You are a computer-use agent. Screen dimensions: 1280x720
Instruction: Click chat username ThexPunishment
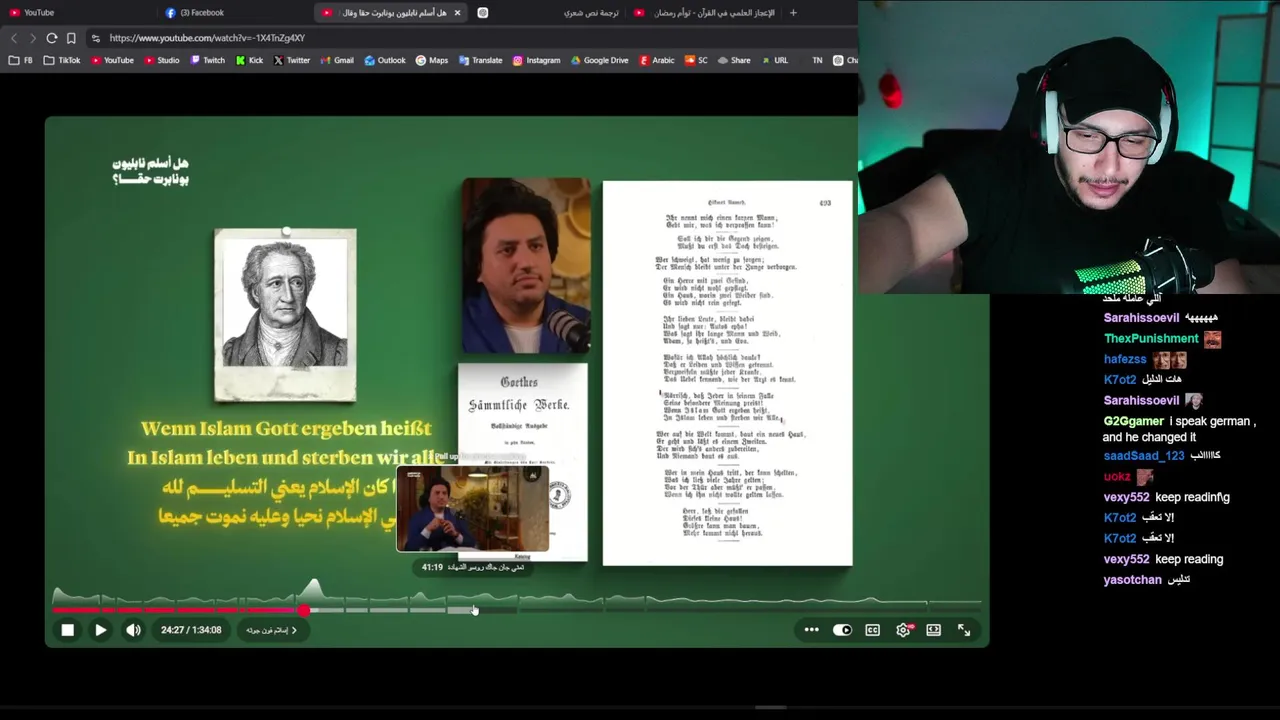click(x=1151, y=339)
